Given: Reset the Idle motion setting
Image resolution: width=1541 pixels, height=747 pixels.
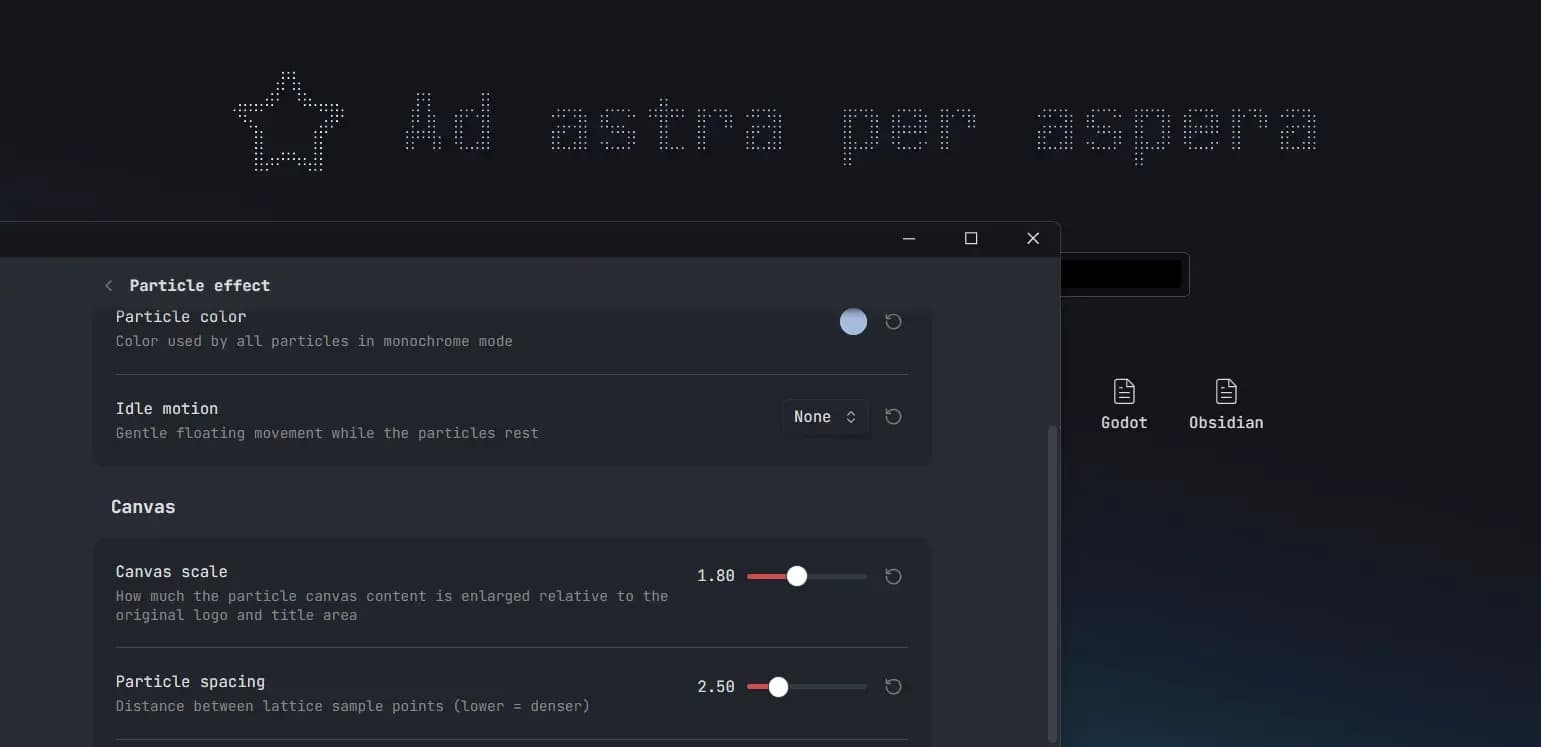Looking at the screenshot, I should tap(894, 417).
